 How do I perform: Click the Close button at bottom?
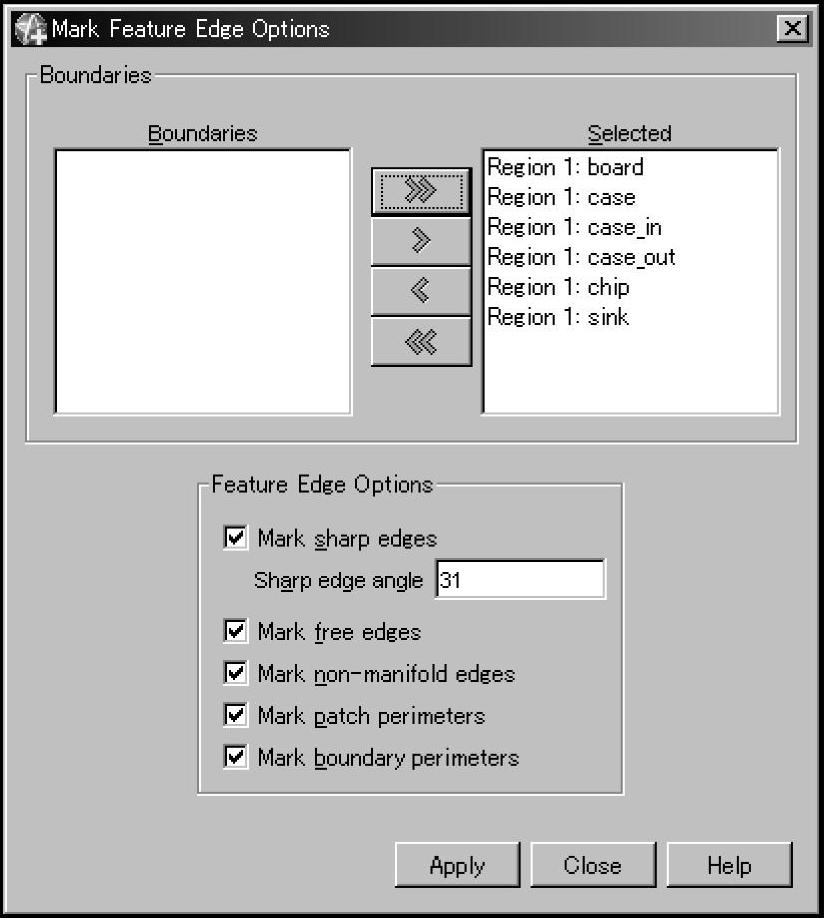tap(592, 865)
